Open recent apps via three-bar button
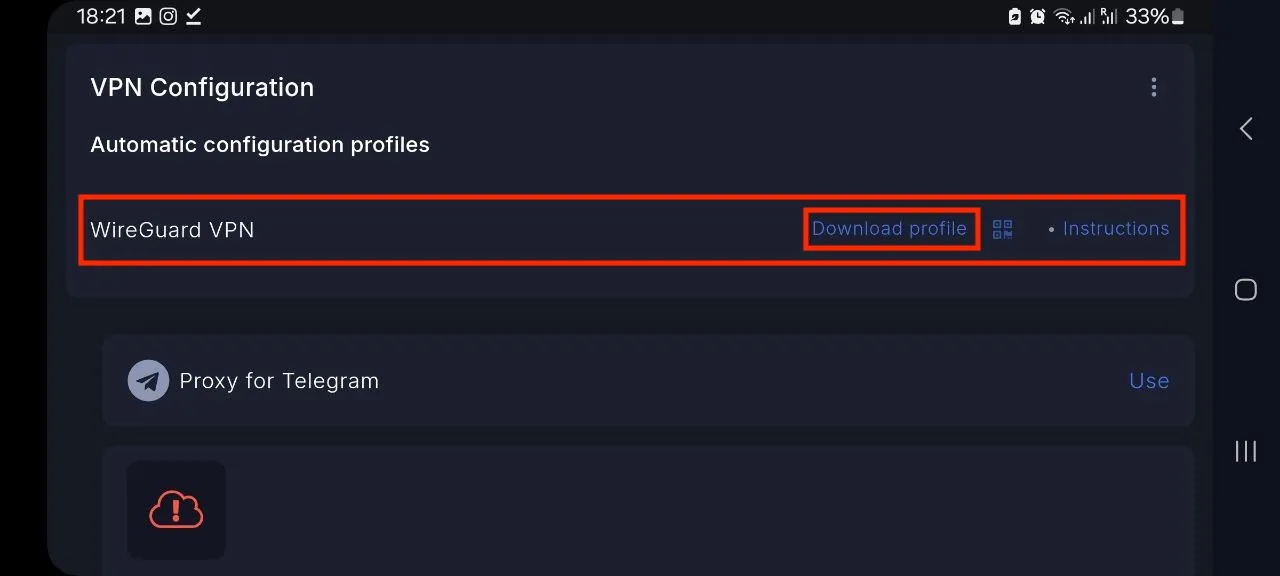This screenshot has height=576, width=1280. coord(1246,451)
